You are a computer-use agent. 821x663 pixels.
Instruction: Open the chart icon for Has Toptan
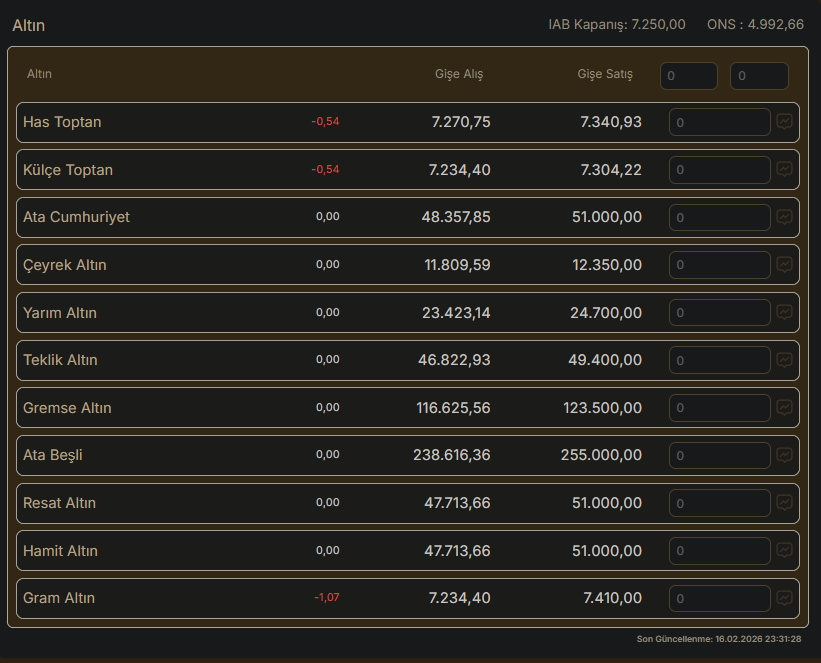click(x=785, y=122)
